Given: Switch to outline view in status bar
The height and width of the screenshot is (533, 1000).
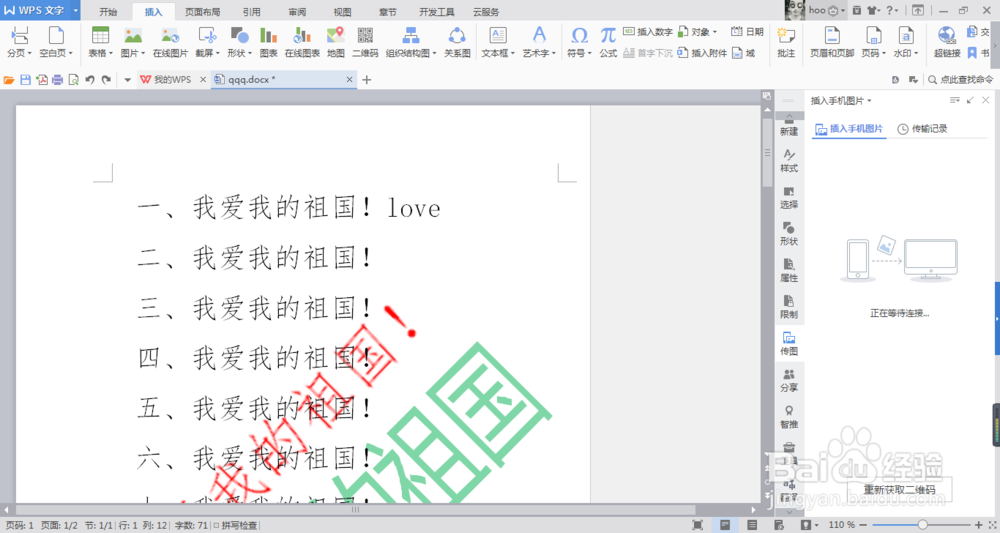Looking at the screenshot, I should click(x=752, y=525).
